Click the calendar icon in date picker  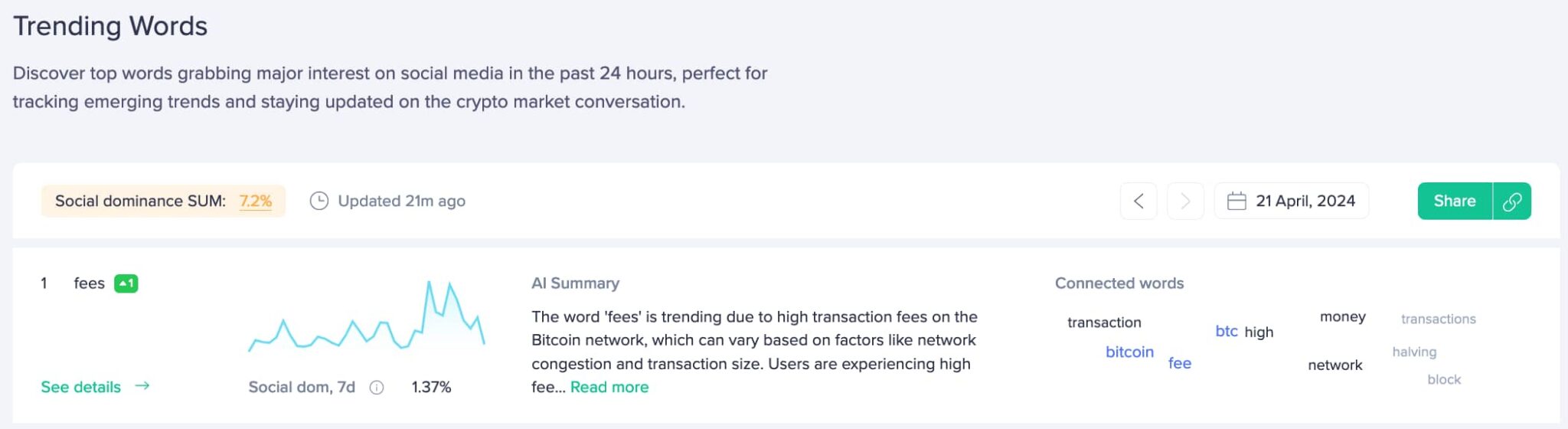click(1236, 201)
